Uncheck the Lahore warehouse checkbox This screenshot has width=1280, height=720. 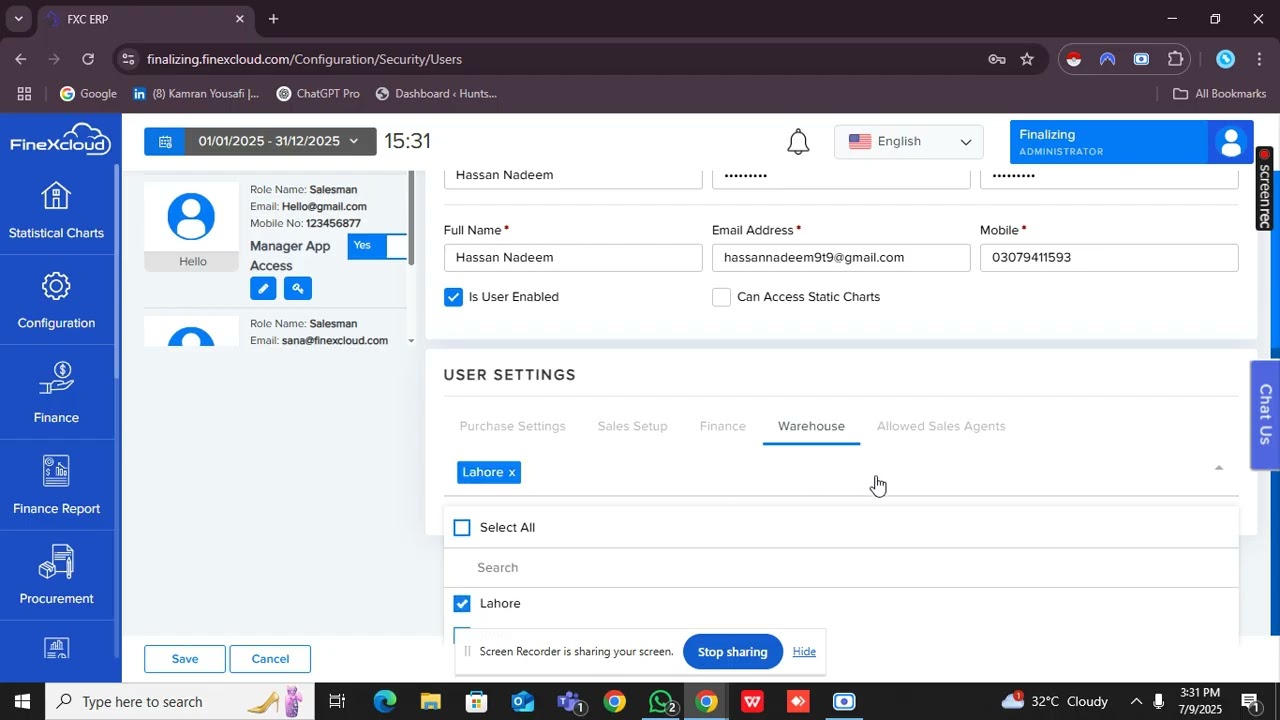(462, 604)
